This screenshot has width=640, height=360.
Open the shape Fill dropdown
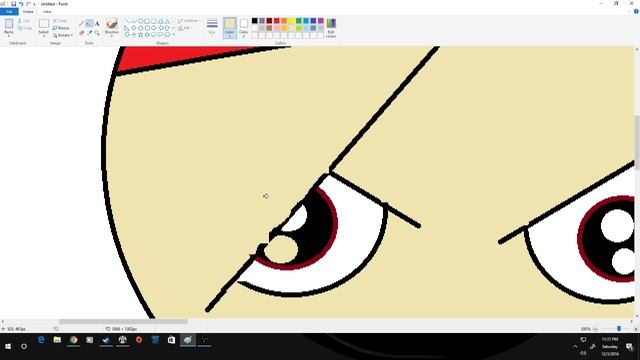(184, 28)
